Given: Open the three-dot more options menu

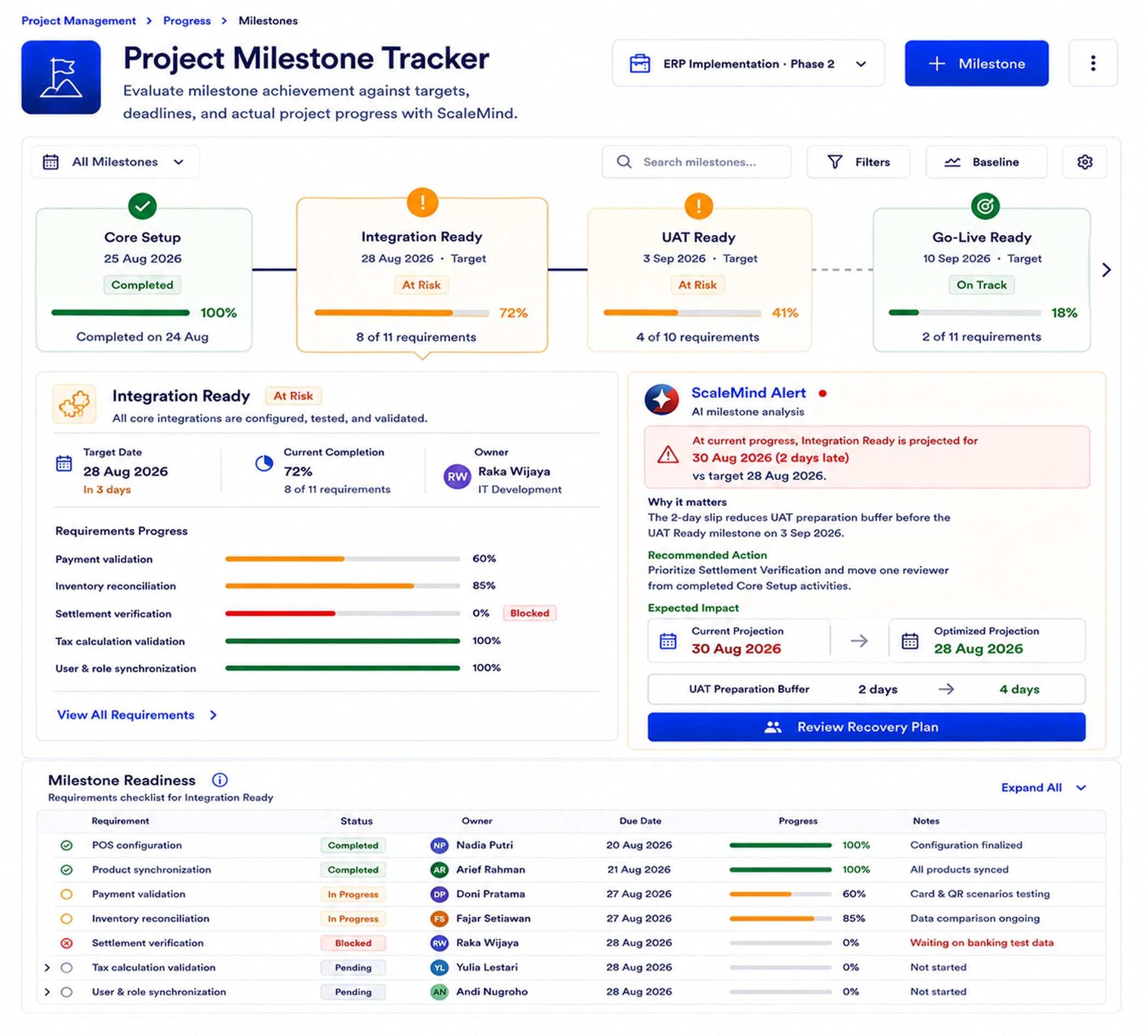Looking at the screenshot, I should [1093, 63].
